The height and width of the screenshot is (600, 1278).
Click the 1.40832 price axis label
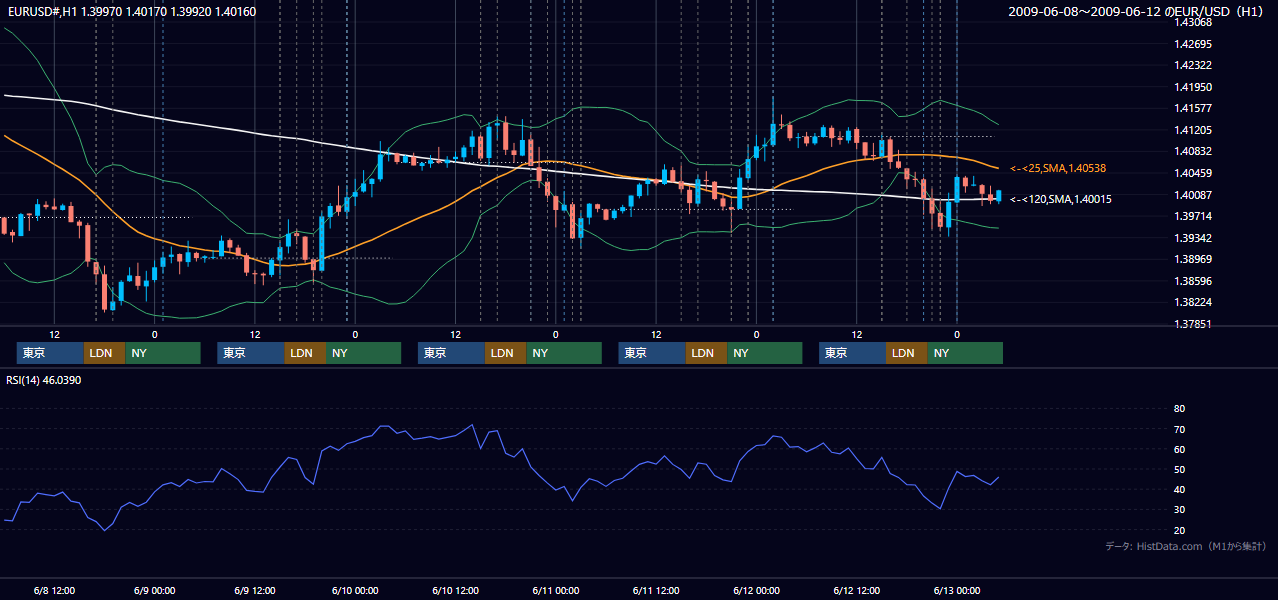(1193, 151)
